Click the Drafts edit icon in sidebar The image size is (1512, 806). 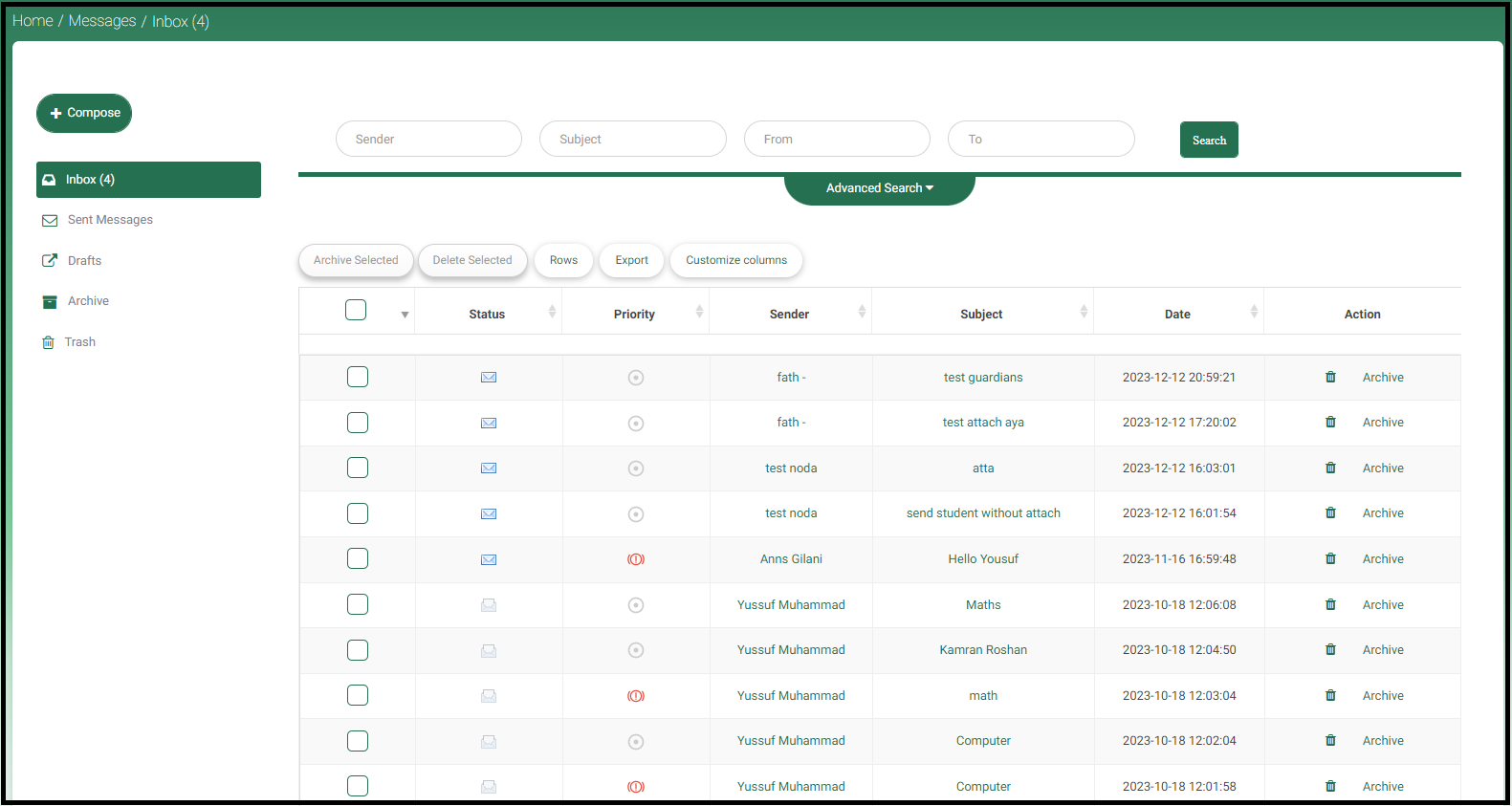(50, 260)
